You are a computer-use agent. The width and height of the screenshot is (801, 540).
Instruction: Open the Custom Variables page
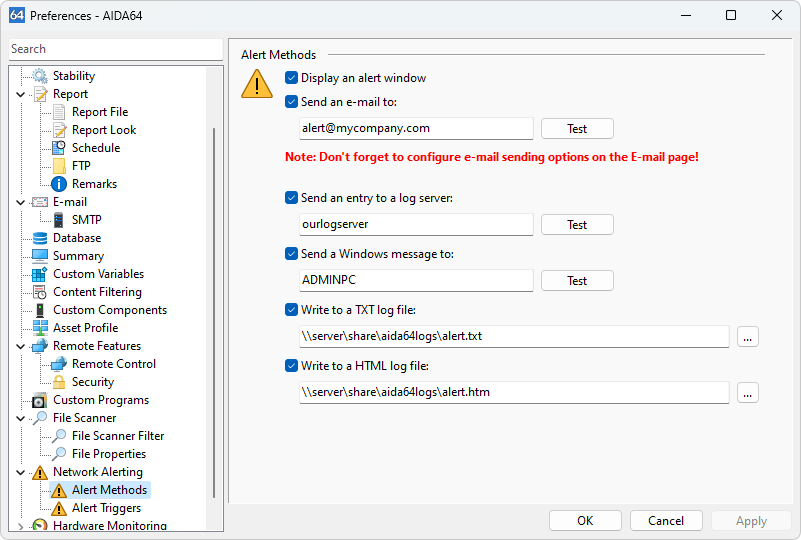pyautogui.click(x=99, y=274)
